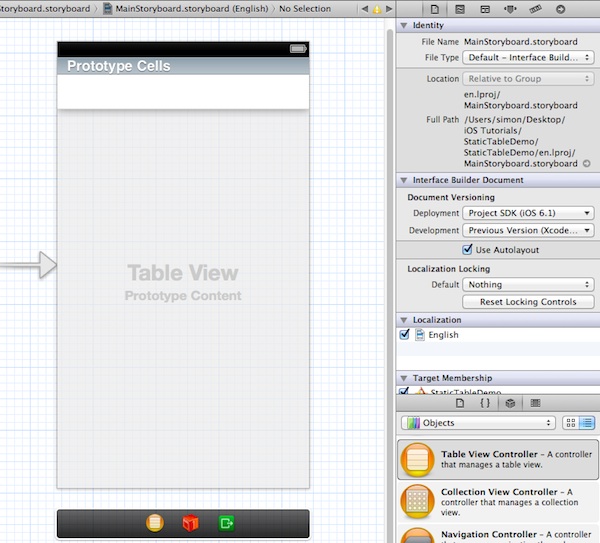This screenshot has height=543, width=600.
Task: Open the Objects library dropdown
Action: [478, 423]
